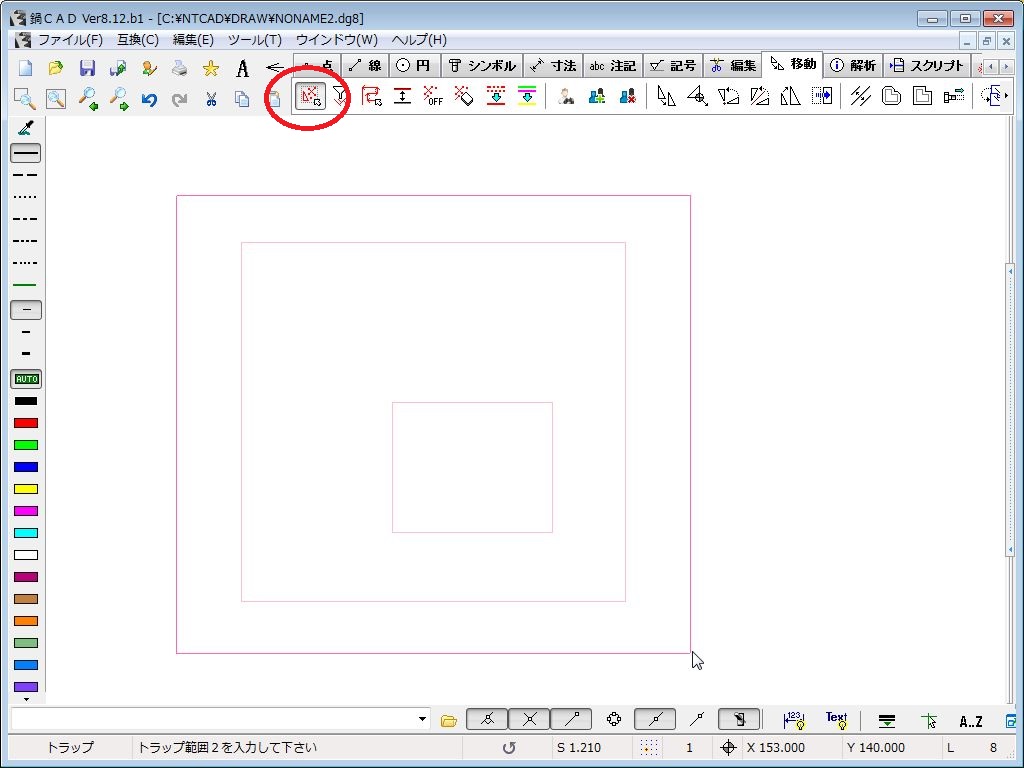Click the rotate arrow in status bar
The width and height of the screenshot is (1024, 768).
tap(509, 748)
